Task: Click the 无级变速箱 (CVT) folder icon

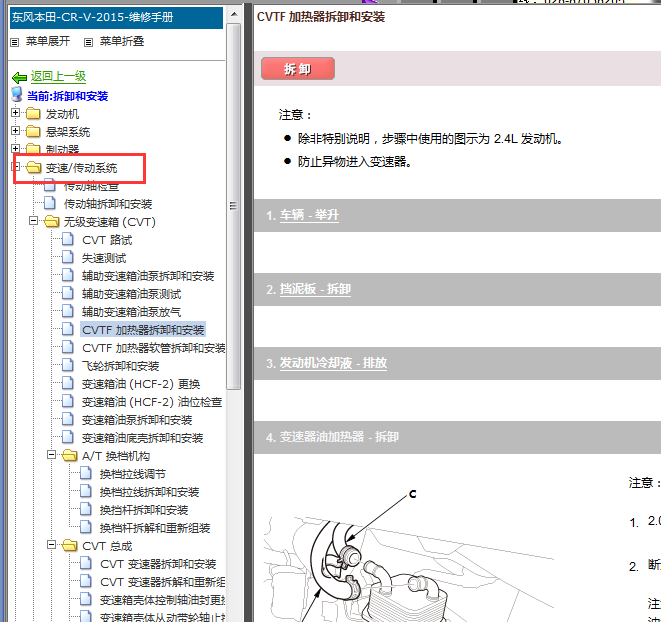Action: 51,222
